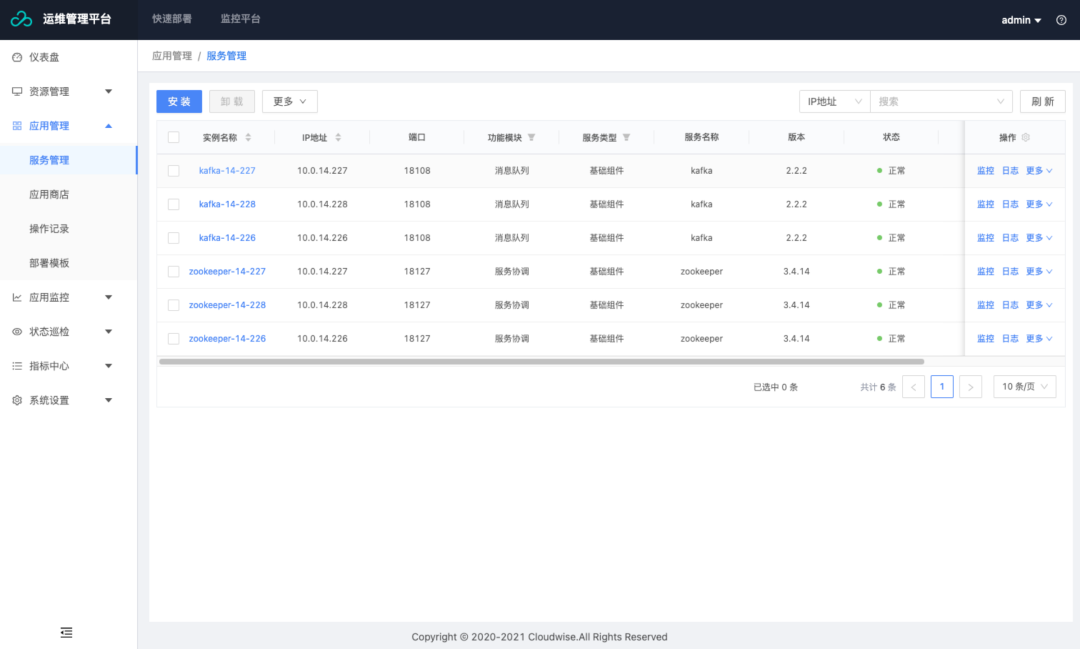Click the 卸载 button
The width and height of the screenshot is (1080, 649).
[232, 101]
